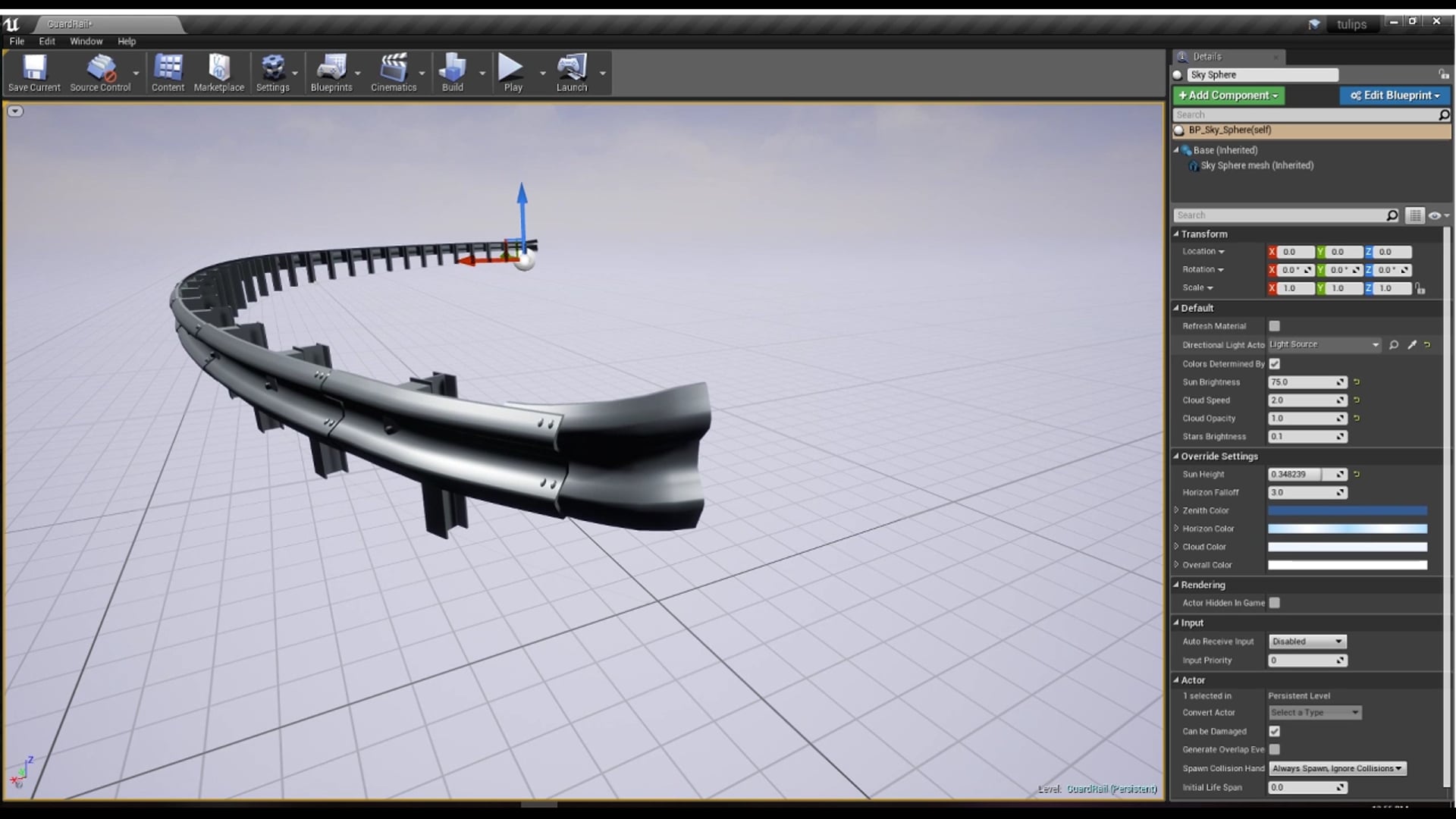Start Play in the viewport
The height and width of the screenshot is (819, 1456).
(x=513, y=73)
